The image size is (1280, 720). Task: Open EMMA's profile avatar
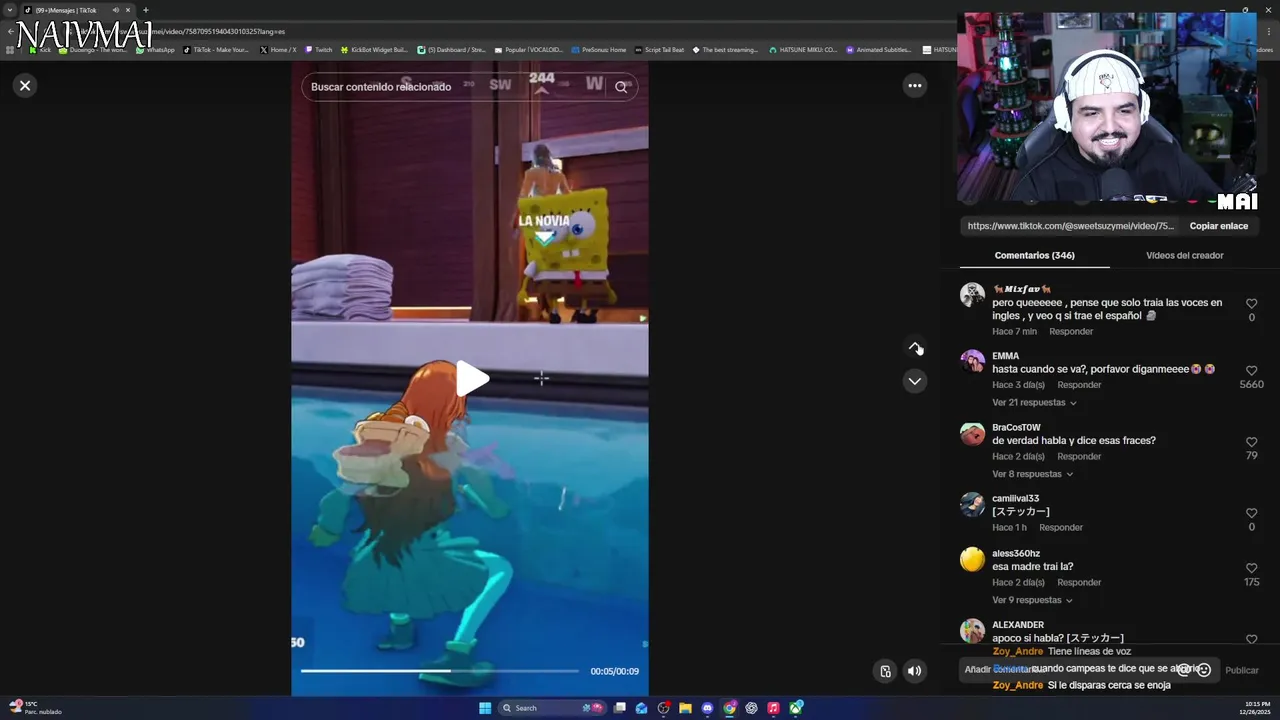point(972,362)
